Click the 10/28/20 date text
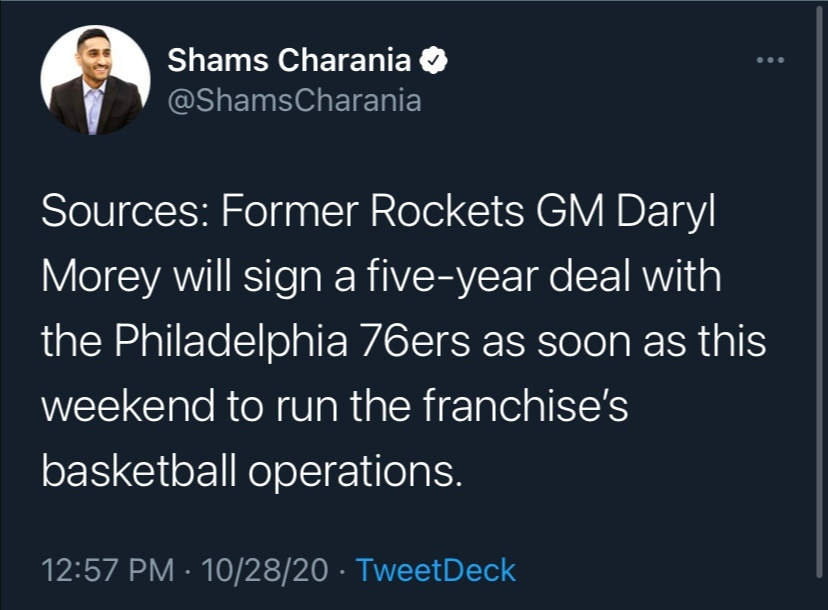Image resolution: width=828 pixels, height=610 pixels. pos(265,570)
